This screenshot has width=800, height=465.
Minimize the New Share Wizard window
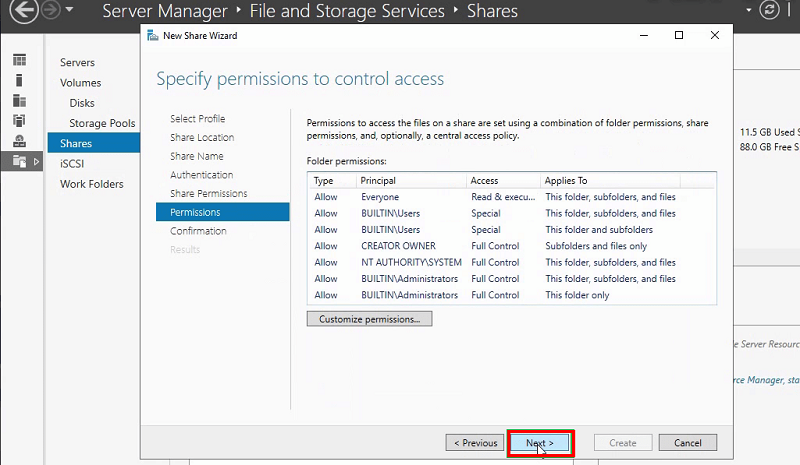click(x=644, y=35)
